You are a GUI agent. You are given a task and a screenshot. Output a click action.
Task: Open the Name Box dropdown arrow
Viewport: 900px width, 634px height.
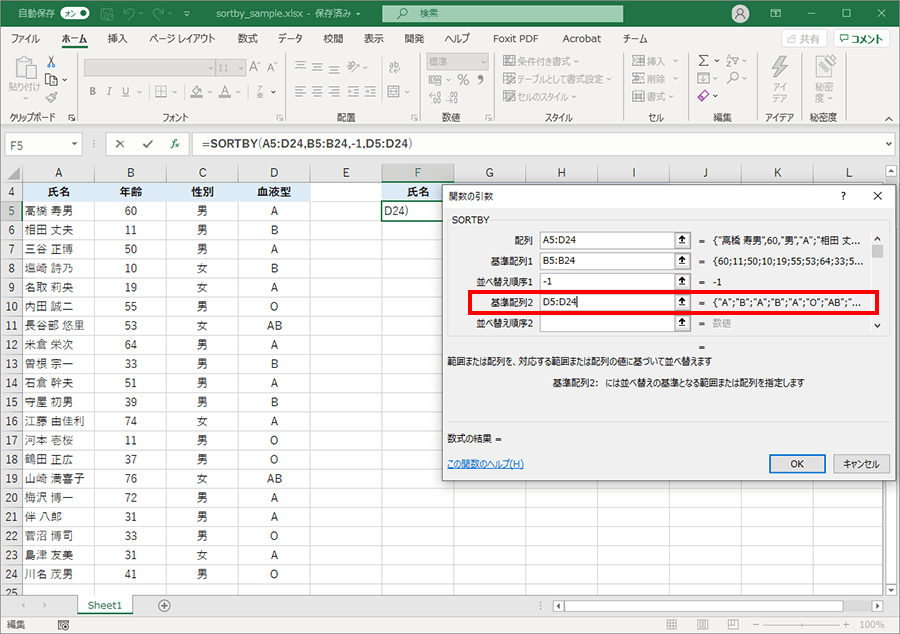point(74,144)
